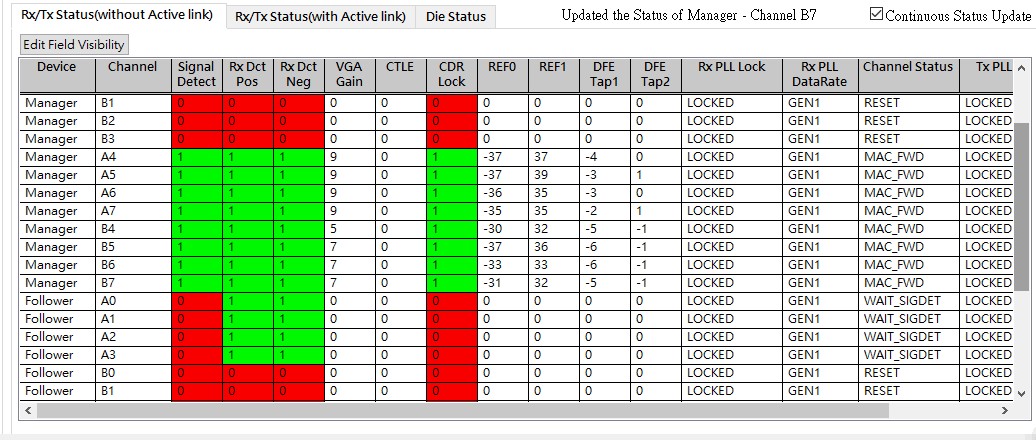Click the Tx PLL column header

(x=986, y=75)
